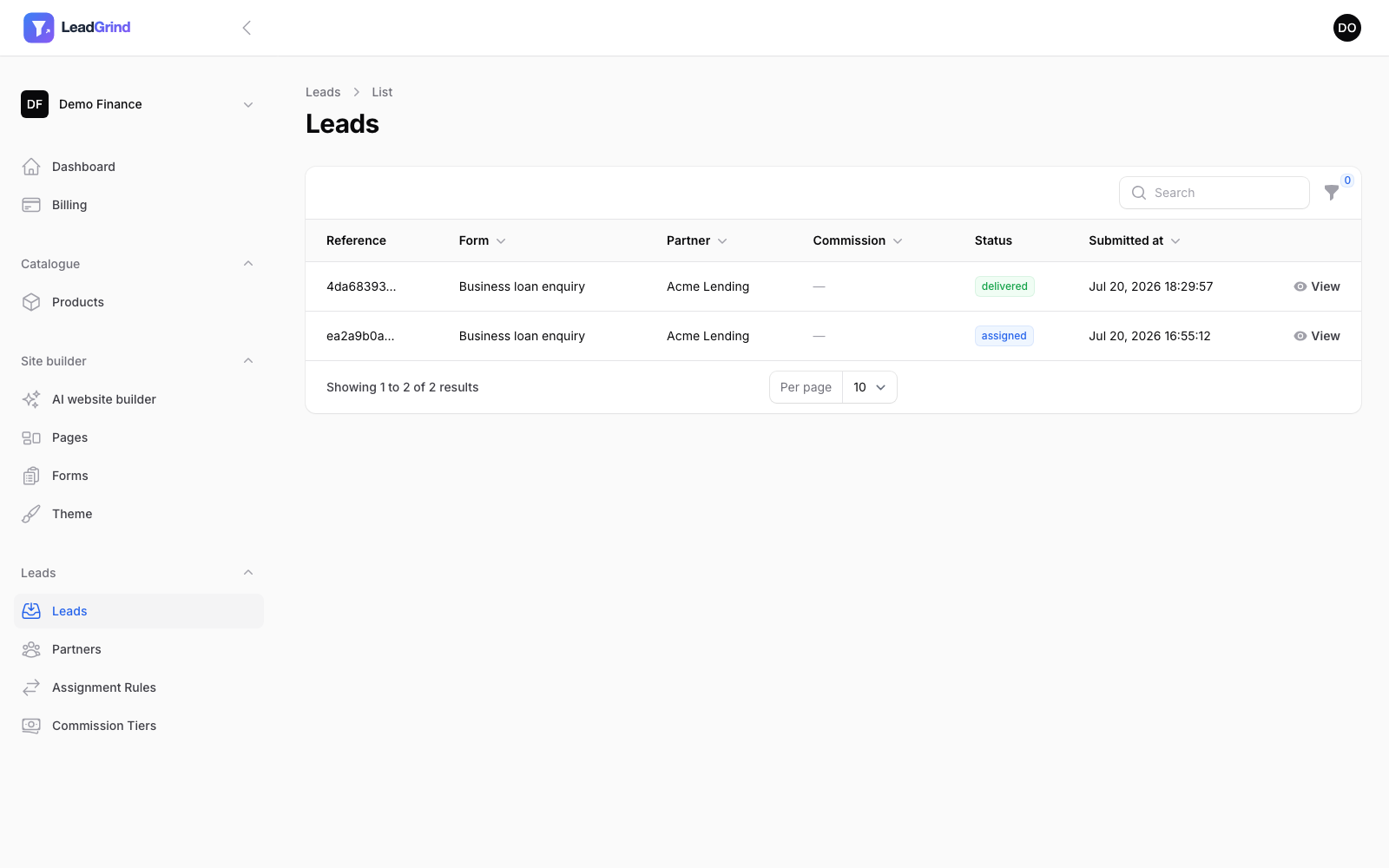This screenshot has width=1389, height=868.
Task: Open the Demo Finance tenant dropdown
Action: pos(139,104)
